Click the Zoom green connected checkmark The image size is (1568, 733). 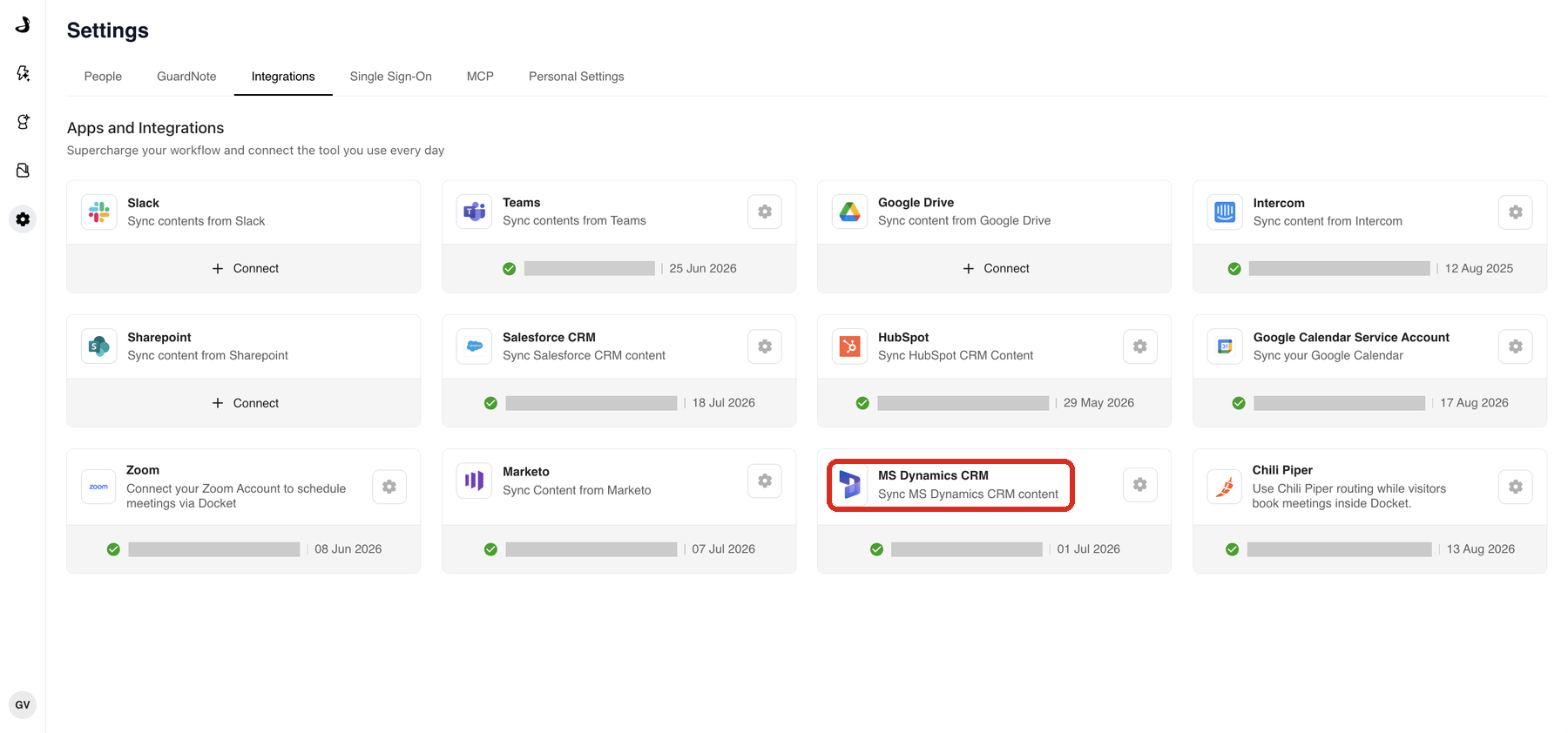pos(113,549)
